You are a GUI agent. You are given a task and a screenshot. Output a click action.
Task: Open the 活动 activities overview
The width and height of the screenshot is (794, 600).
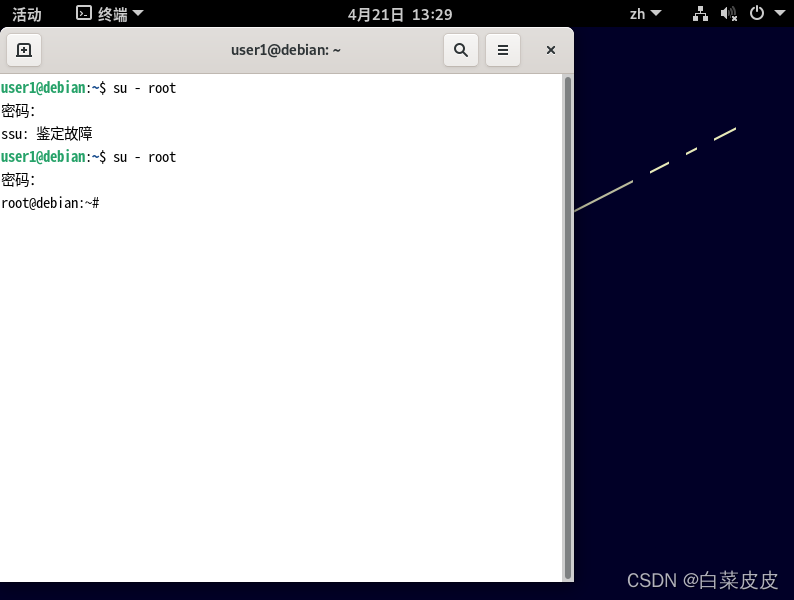point(27,14)
